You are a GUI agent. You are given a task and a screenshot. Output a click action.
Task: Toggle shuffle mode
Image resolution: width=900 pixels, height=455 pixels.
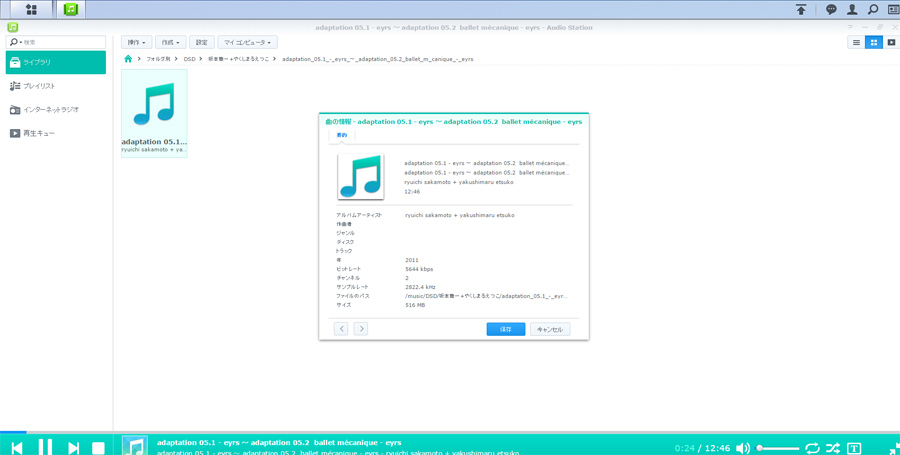[833, 448]
